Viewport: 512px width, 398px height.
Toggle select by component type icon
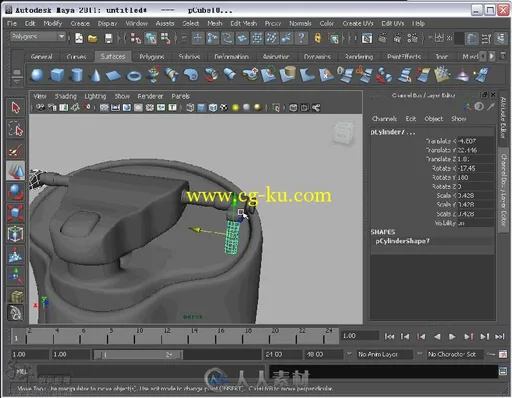[x=165, y=38]
